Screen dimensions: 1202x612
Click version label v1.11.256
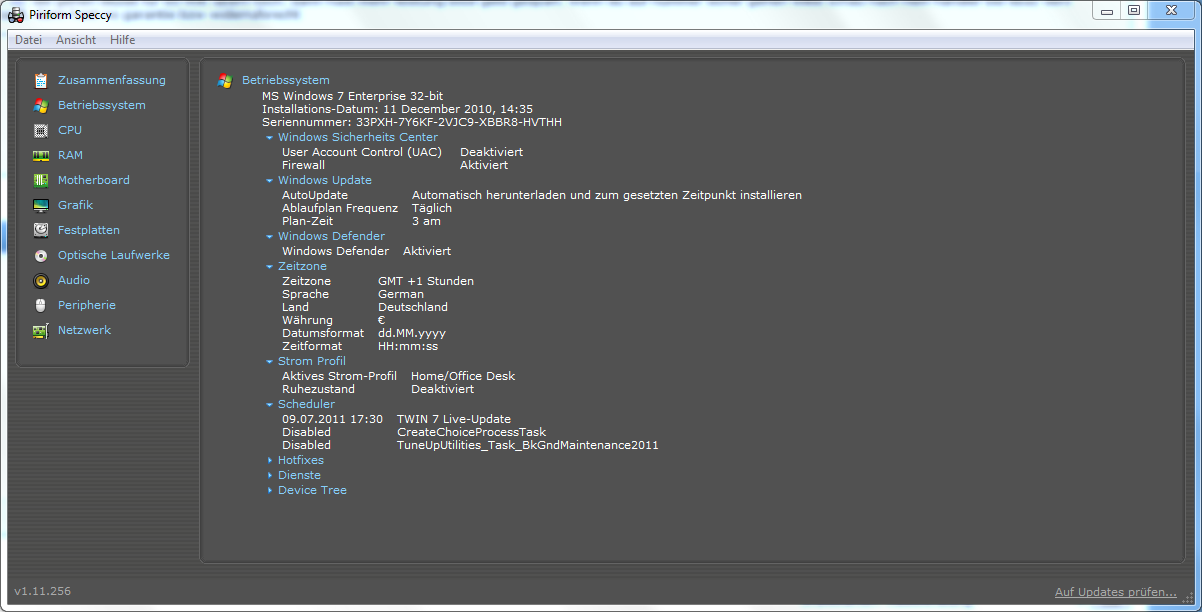pyautogui.click(x=42, y=591)
